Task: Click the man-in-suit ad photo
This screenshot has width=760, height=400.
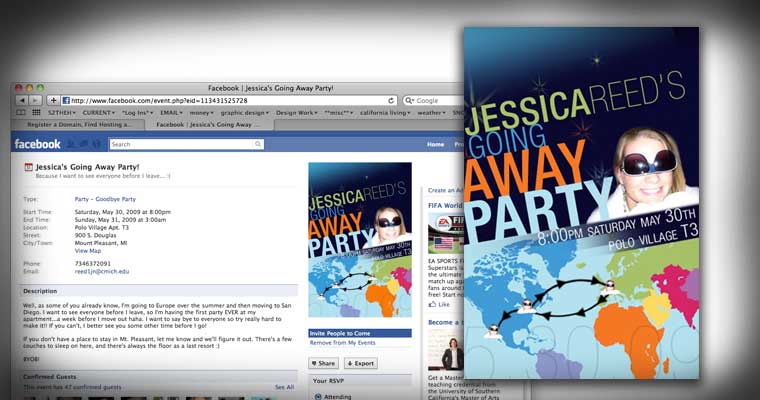Action: click(445, 350)
